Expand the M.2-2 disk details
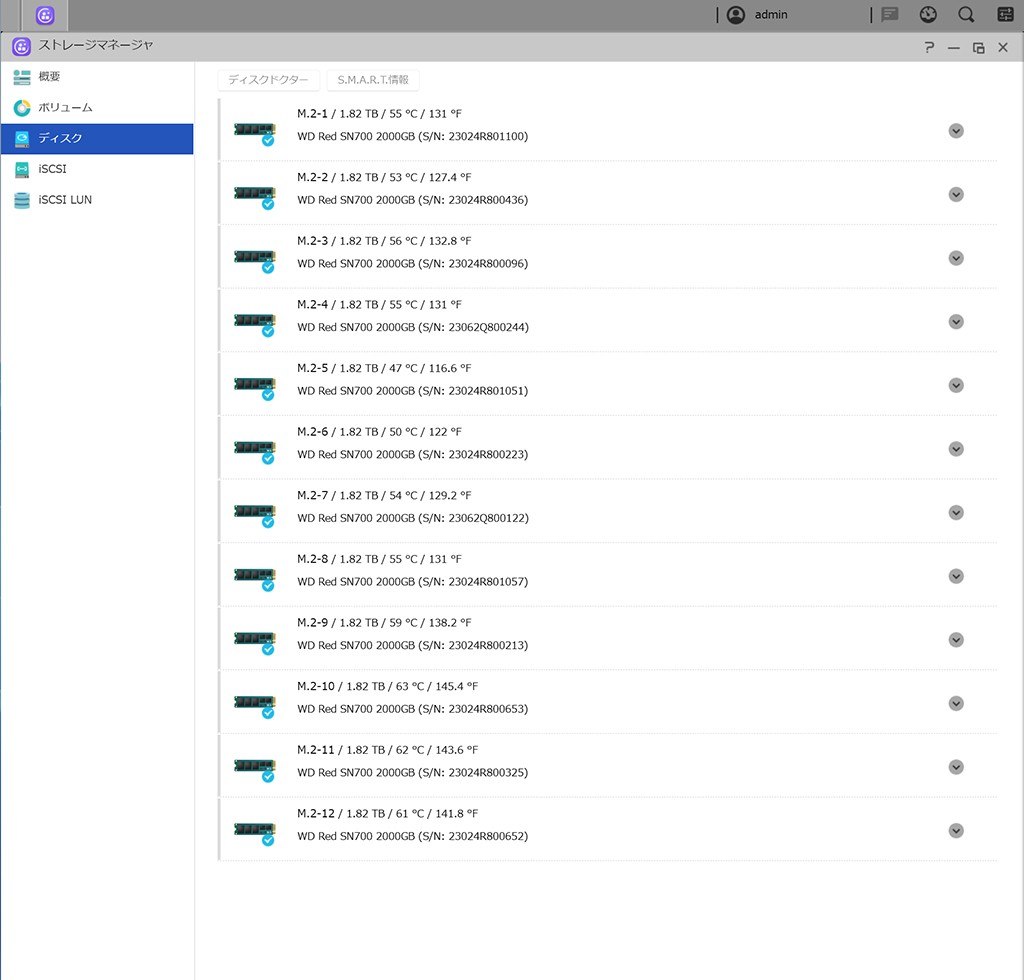 coord(956,195)
